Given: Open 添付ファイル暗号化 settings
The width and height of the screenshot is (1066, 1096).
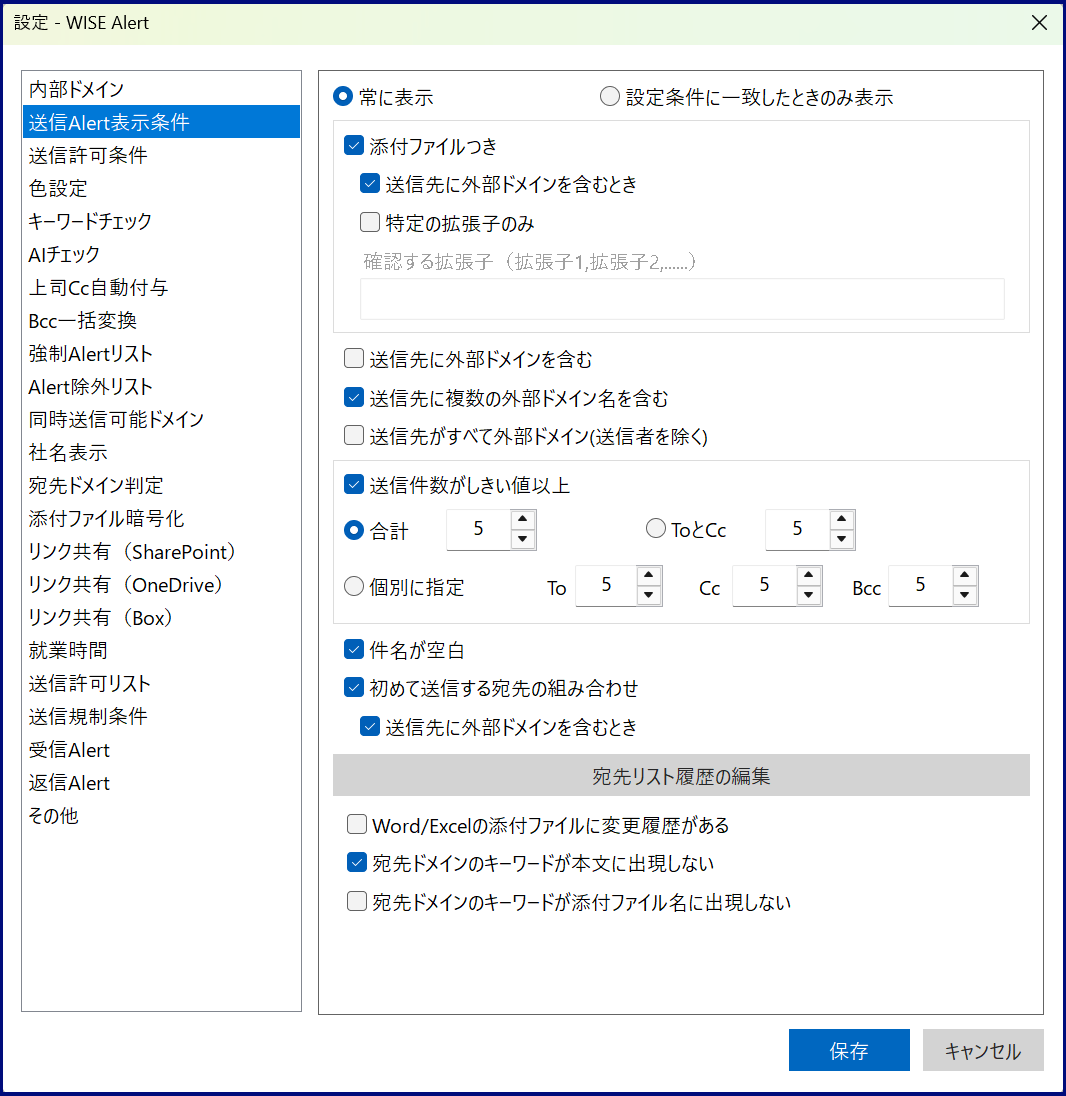Looking at the screenshot, I should tap(161, 519).
